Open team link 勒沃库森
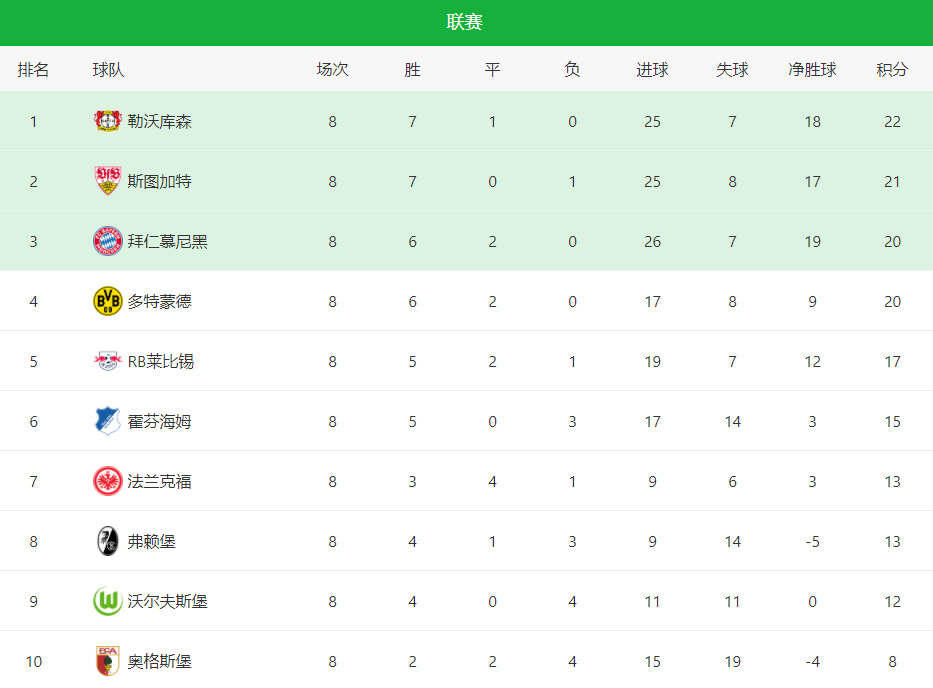 pyautogui.click(x=159, y=121)
